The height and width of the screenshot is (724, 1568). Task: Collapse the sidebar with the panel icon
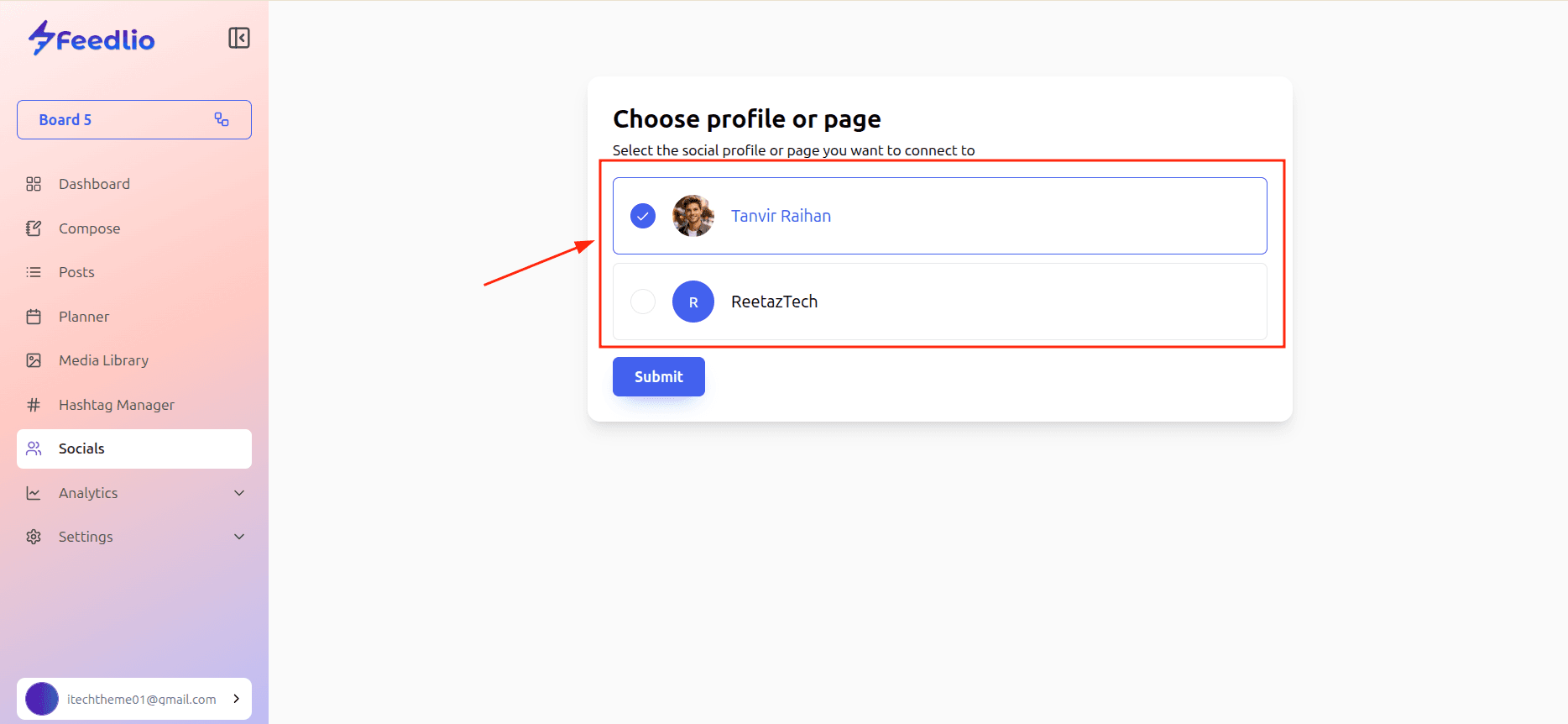(x=239, y=38)
